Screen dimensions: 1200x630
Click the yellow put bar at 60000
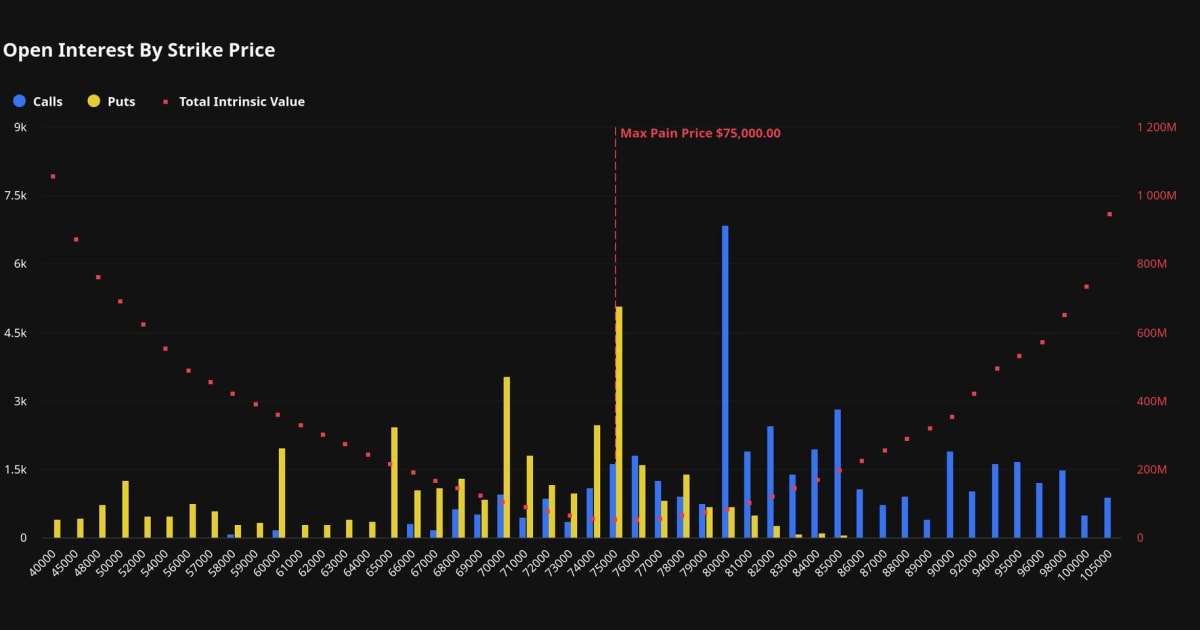click(x=282, y=493)
